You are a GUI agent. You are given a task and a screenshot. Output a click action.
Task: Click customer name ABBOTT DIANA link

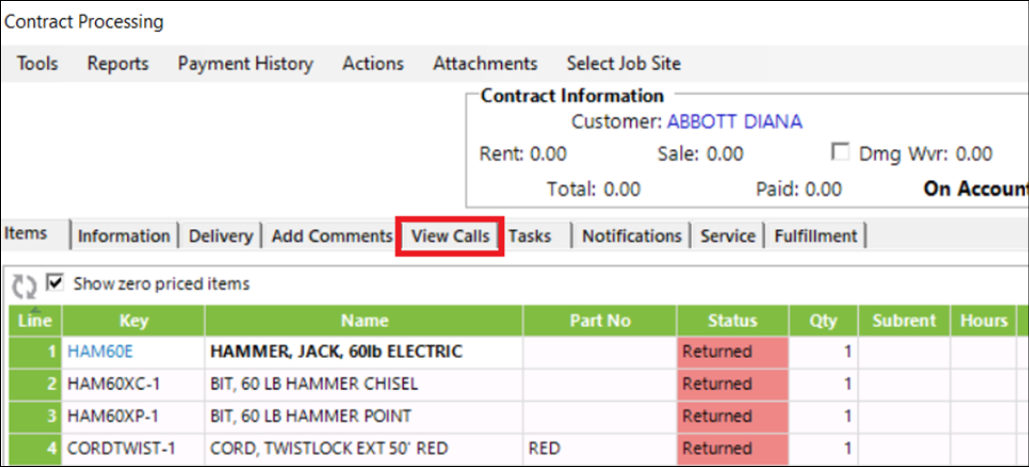tap(734, 122)
